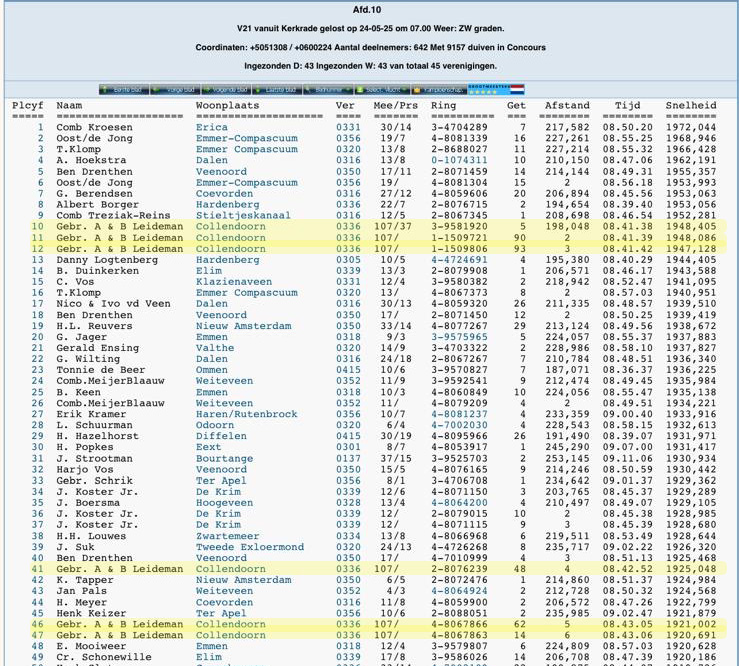Open Nieuw Amsterdam link in H.L. Reuvers row
This screenshot has width=739, height=666.
point(243,326)
